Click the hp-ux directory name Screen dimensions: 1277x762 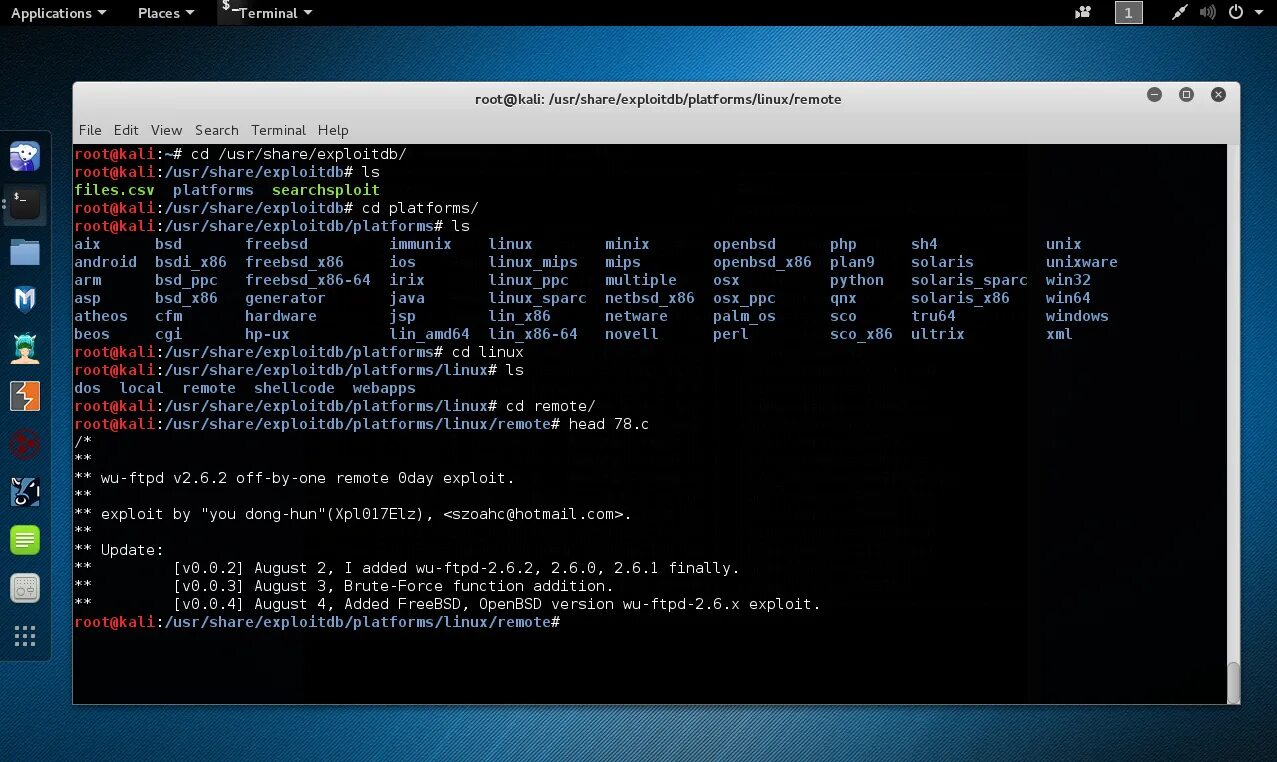point(267,334)
